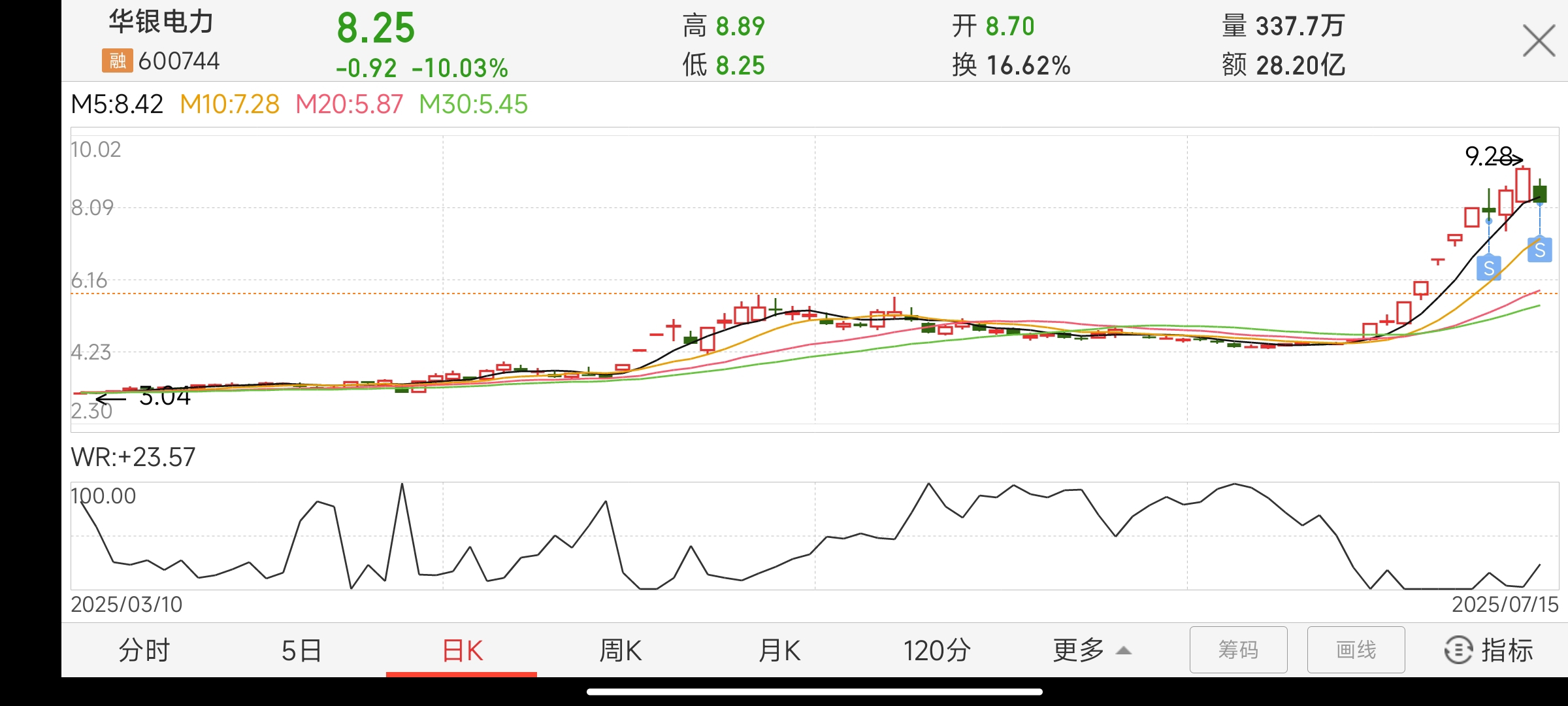Tap the 9.28 high price label

tap(1489, 156)
